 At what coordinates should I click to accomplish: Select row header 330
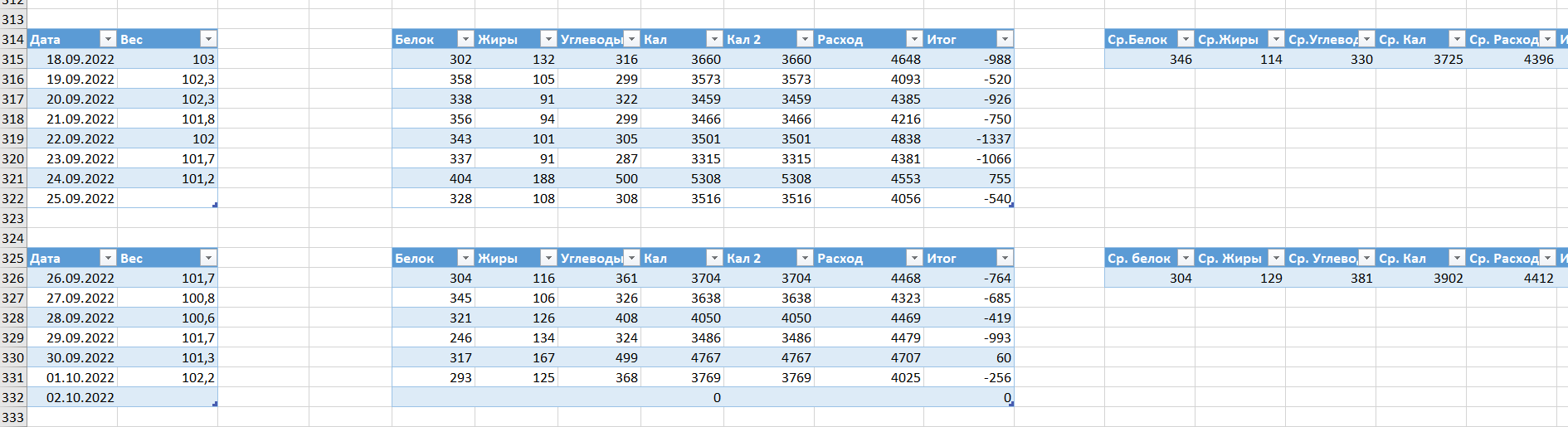13,357
